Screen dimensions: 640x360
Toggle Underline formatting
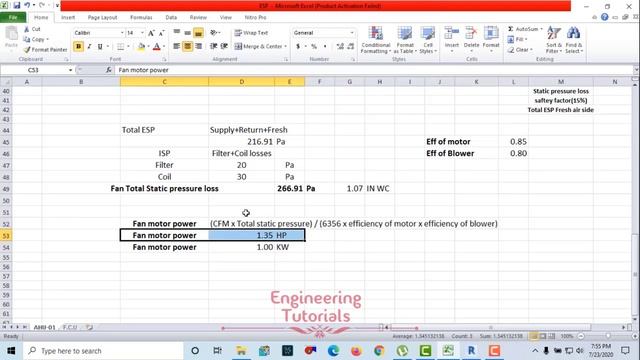(x=100, y=47)
